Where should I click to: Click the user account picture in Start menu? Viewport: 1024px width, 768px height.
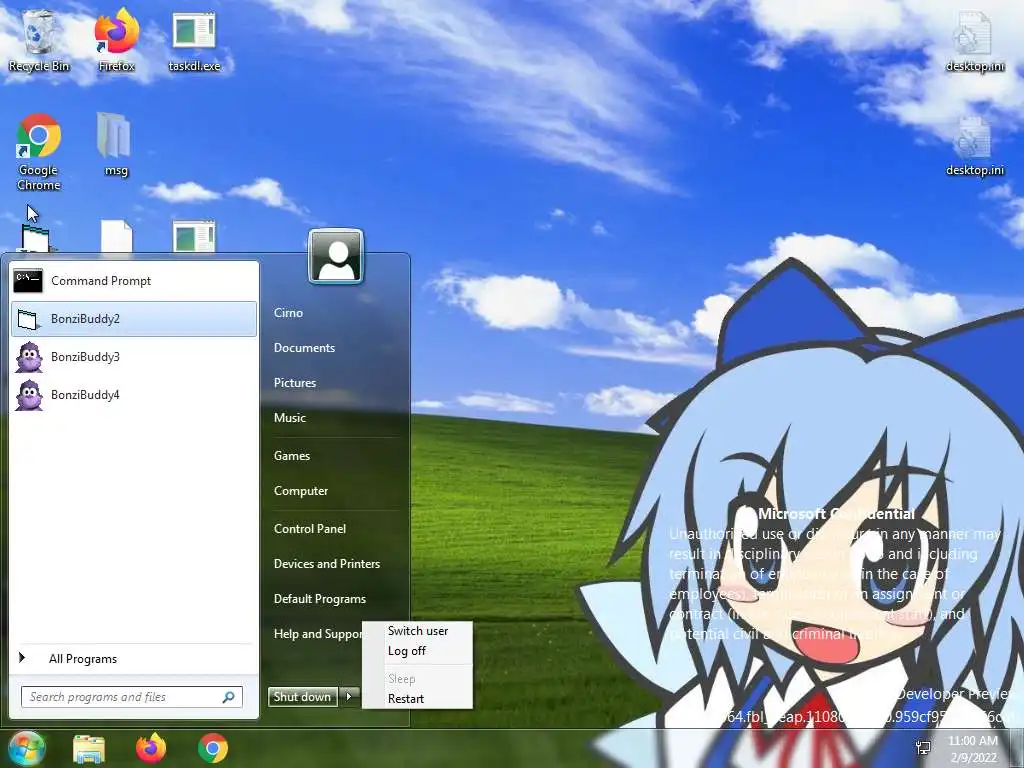tap(336, 256)
